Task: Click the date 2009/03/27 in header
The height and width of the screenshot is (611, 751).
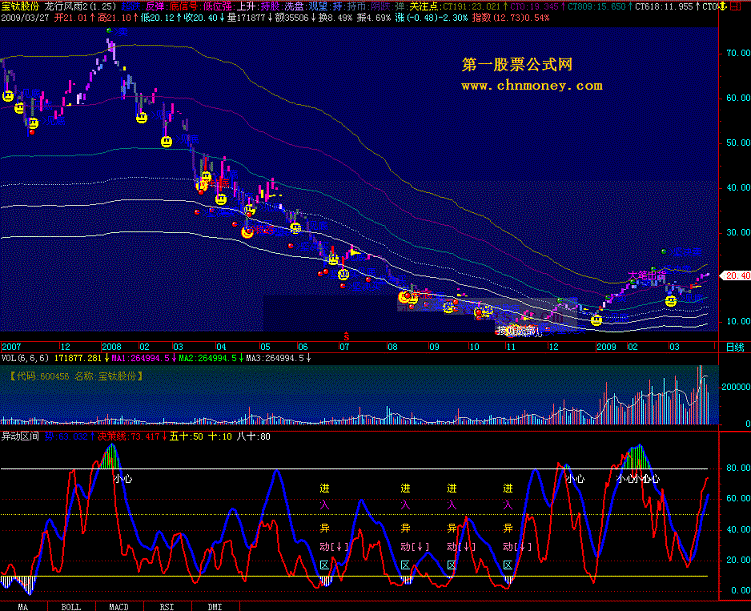Action: click(25, 18)
